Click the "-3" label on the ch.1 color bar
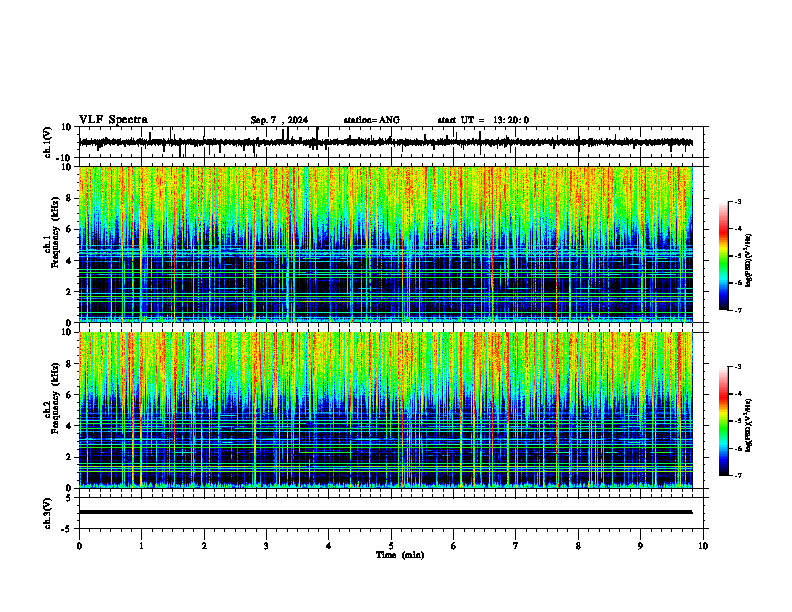This screenshot has width=792, height=612. tap(738, 201)
